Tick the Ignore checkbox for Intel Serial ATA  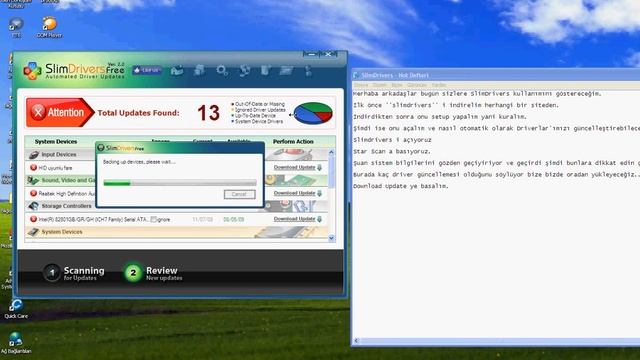coord(153,219)
